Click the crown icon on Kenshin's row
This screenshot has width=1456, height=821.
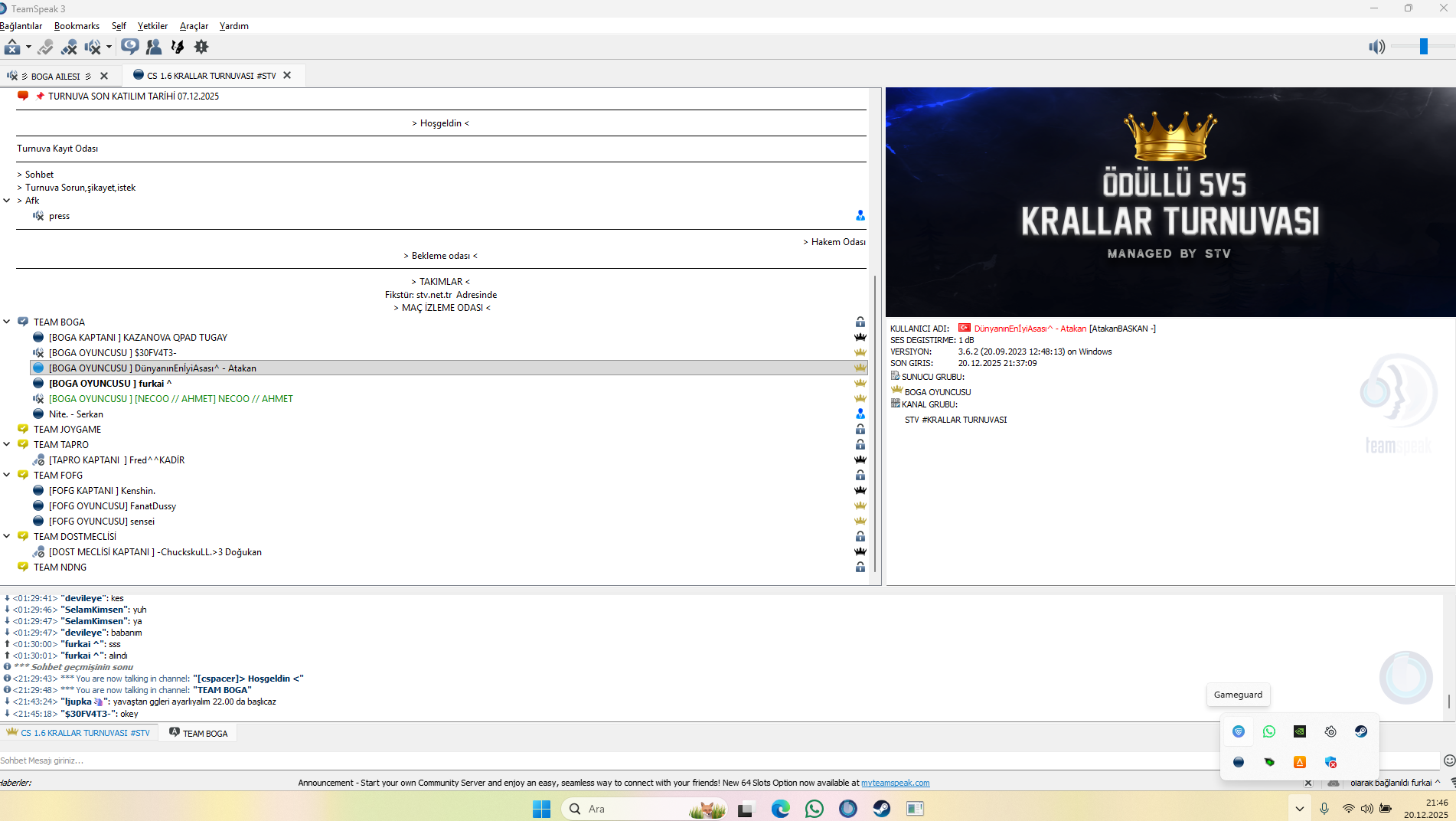[x=860, y=490]
